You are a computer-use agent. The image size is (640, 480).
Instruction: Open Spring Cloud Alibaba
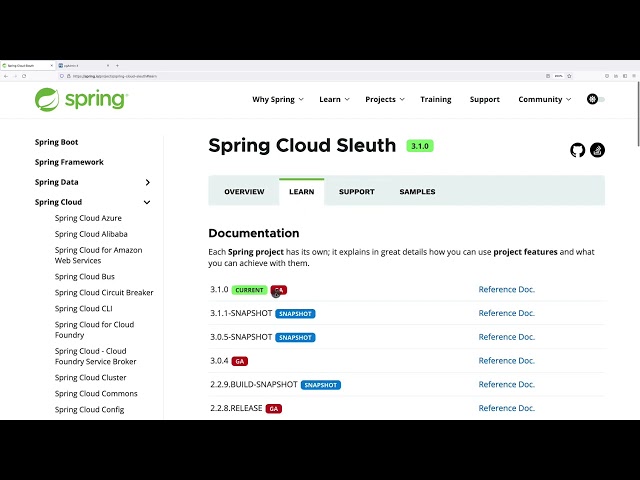pos(91,234)
